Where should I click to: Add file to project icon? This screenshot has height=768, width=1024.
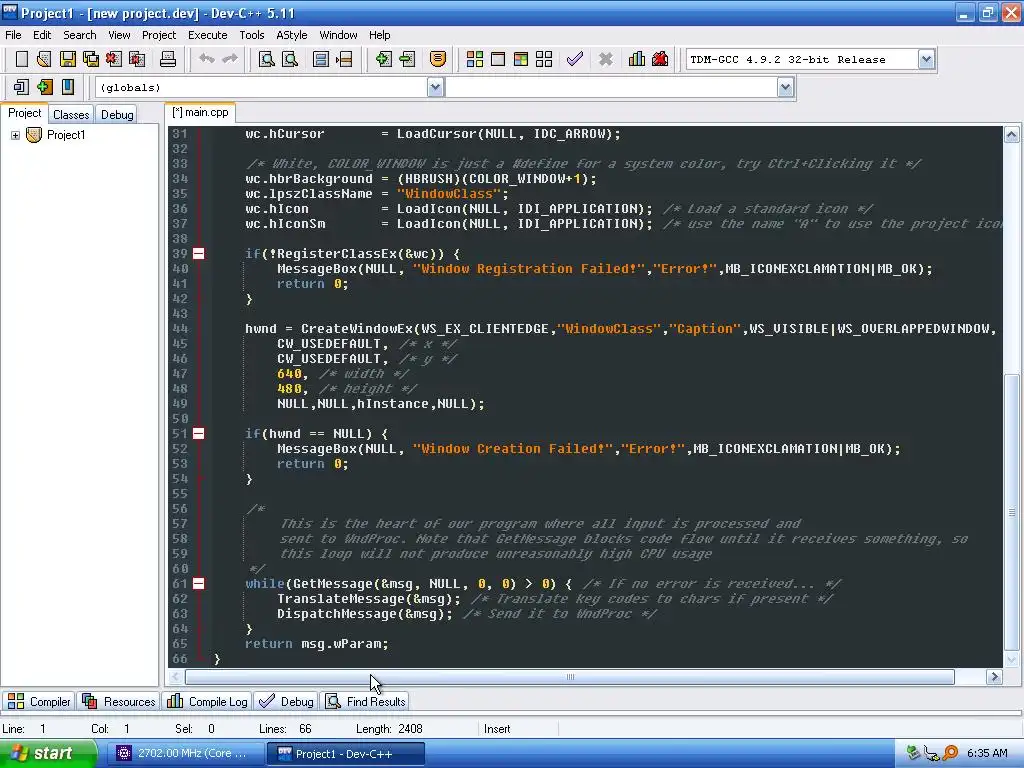coord(383,59)
